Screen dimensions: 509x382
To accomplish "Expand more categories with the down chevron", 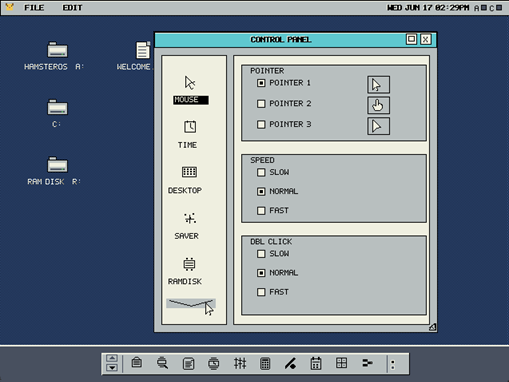I will click(191, 303).
